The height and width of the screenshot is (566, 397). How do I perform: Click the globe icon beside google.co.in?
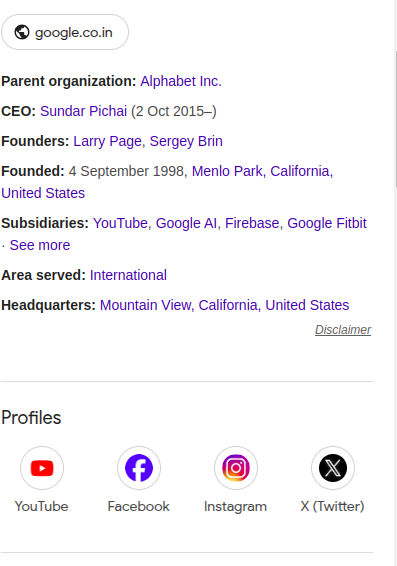point(22,32)
